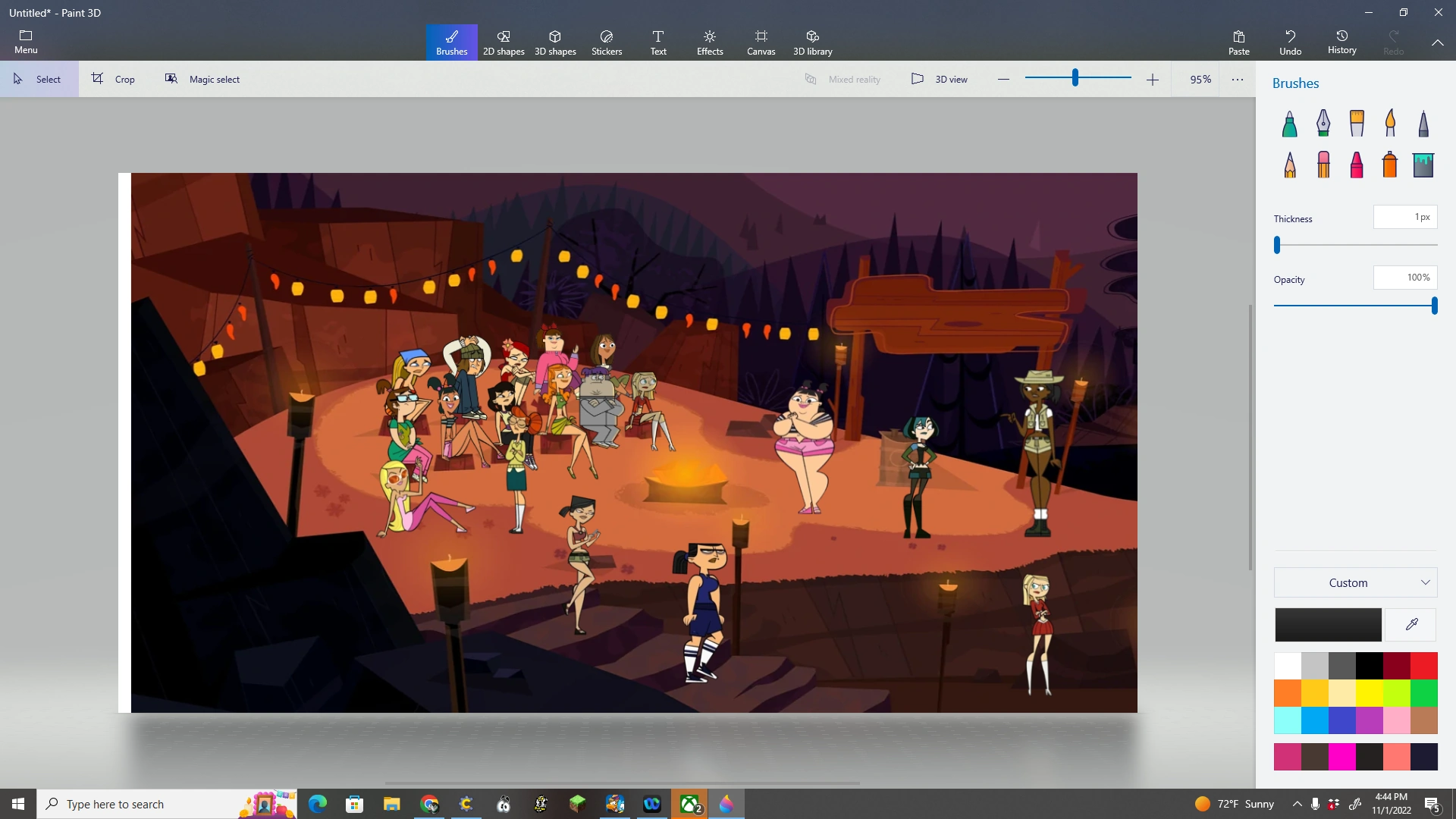
Task: Open the Canvas tab
Action: click(761, 42)
